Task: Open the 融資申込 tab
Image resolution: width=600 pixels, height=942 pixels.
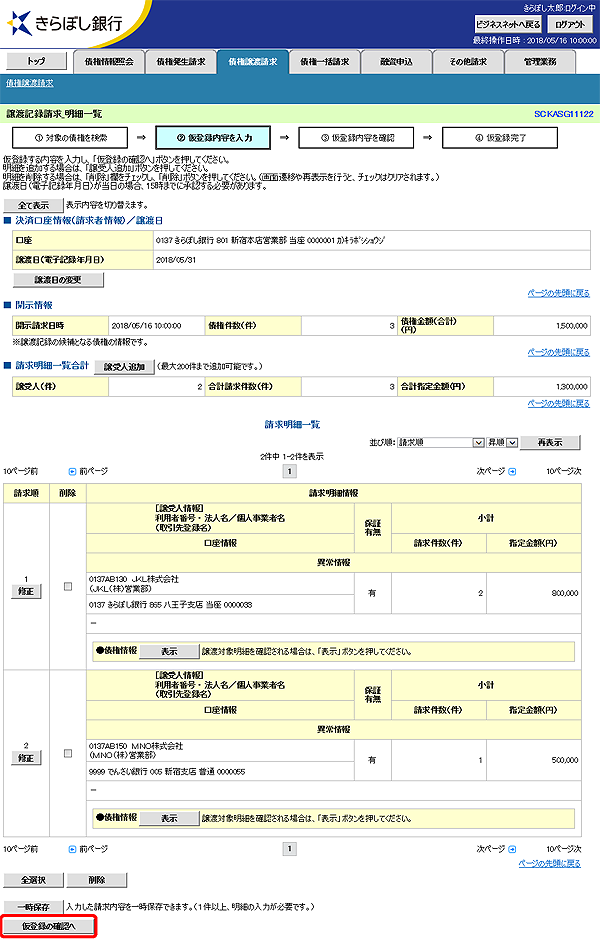Action: 396,62
